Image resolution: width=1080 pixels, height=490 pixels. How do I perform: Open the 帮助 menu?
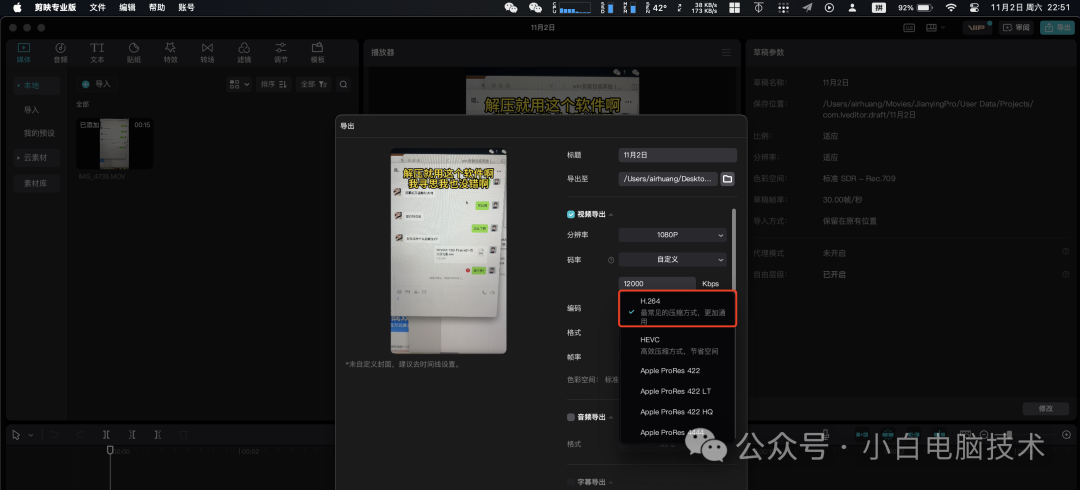pos(157,8)
